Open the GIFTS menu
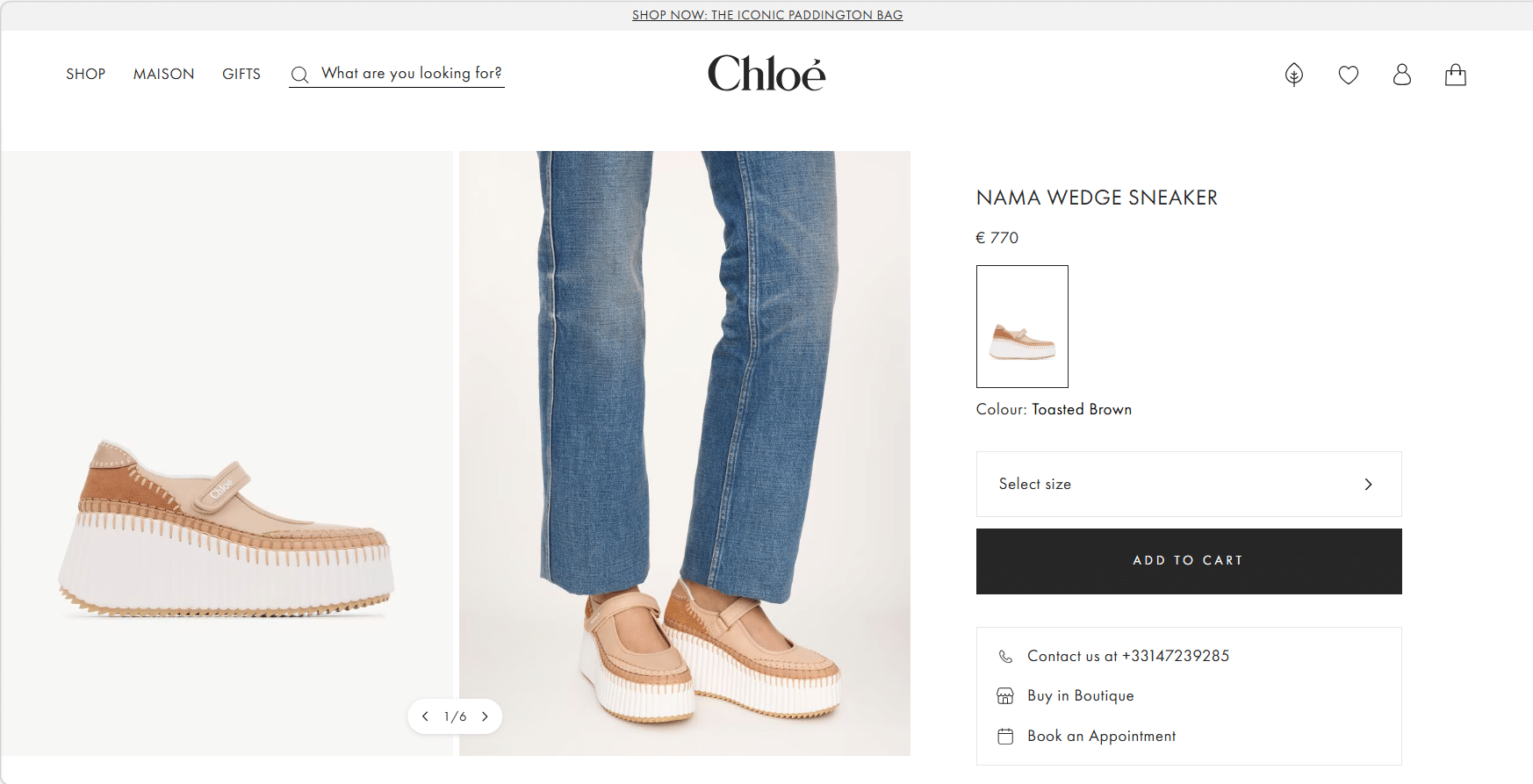Viewport: 1533px width, 784px height. tap(241, 75)
